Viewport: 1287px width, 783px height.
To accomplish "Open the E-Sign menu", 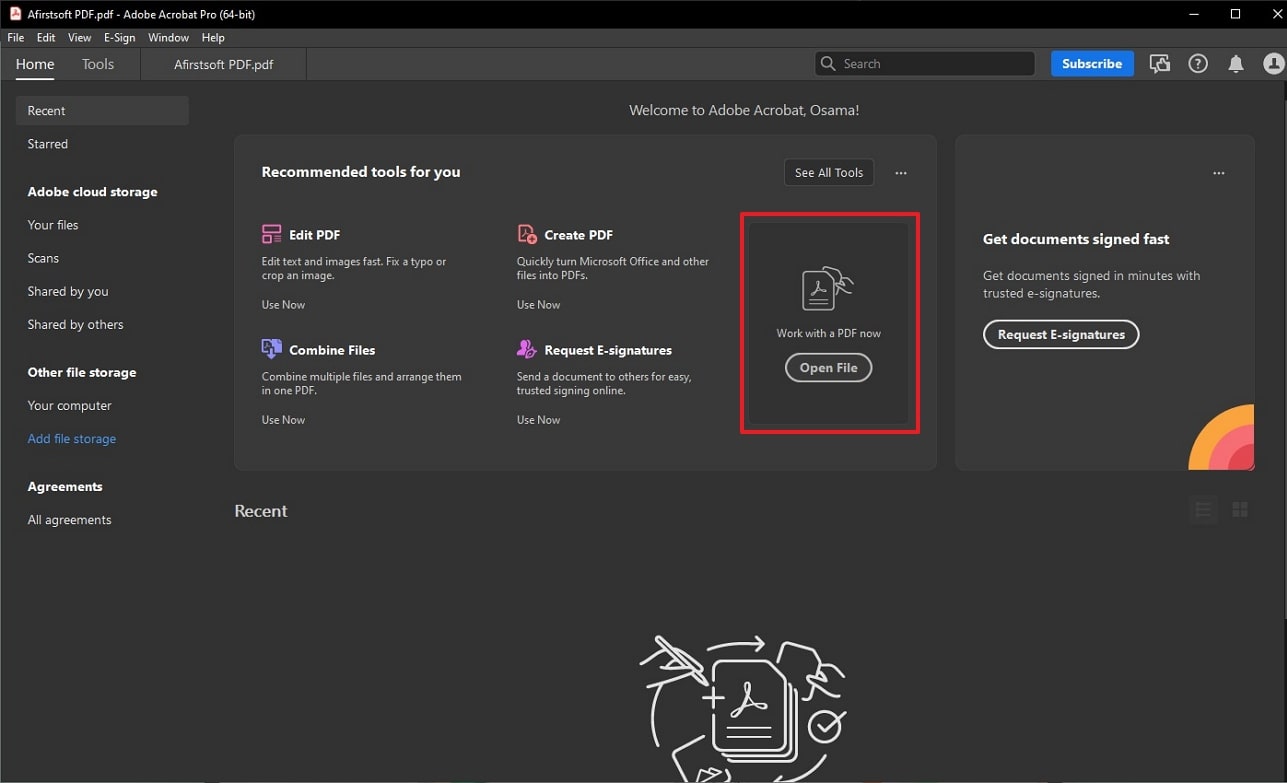I will coord(120,37).
